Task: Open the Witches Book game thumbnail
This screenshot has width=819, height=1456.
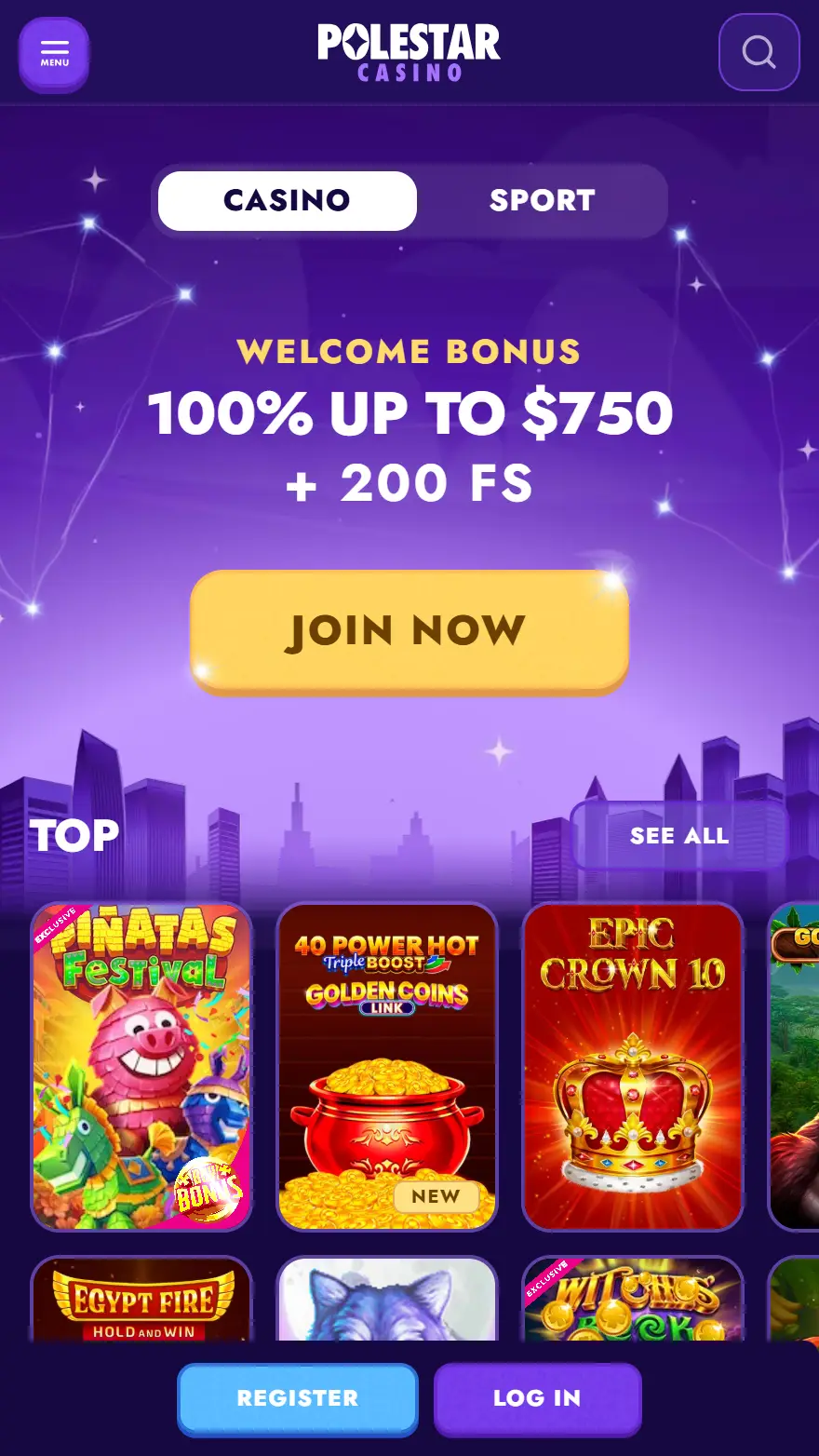Action: click(633, 1299)
